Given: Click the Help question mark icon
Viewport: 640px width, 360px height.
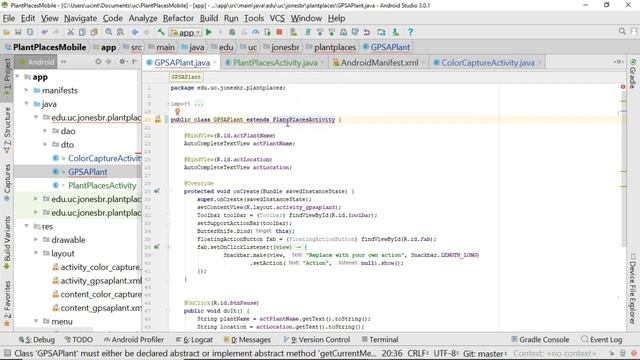Looking at the screenshot, I should 410,32.
